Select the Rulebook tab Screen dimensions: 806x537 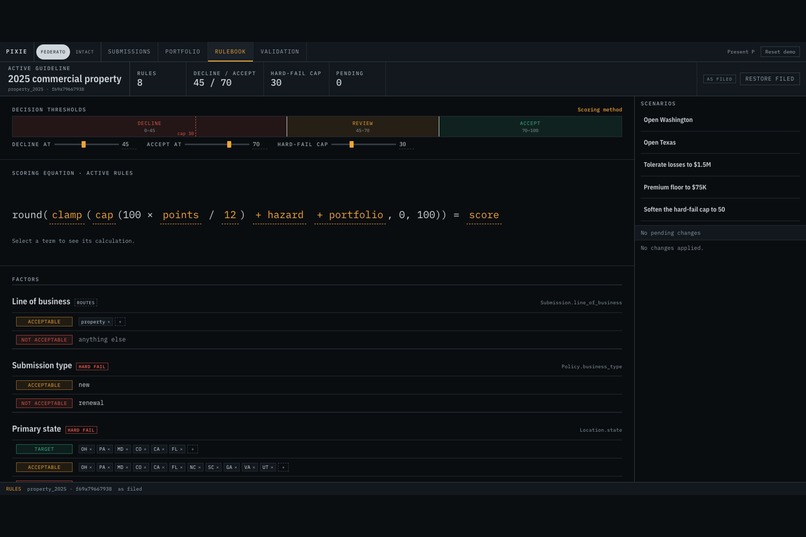coord(230,52)
